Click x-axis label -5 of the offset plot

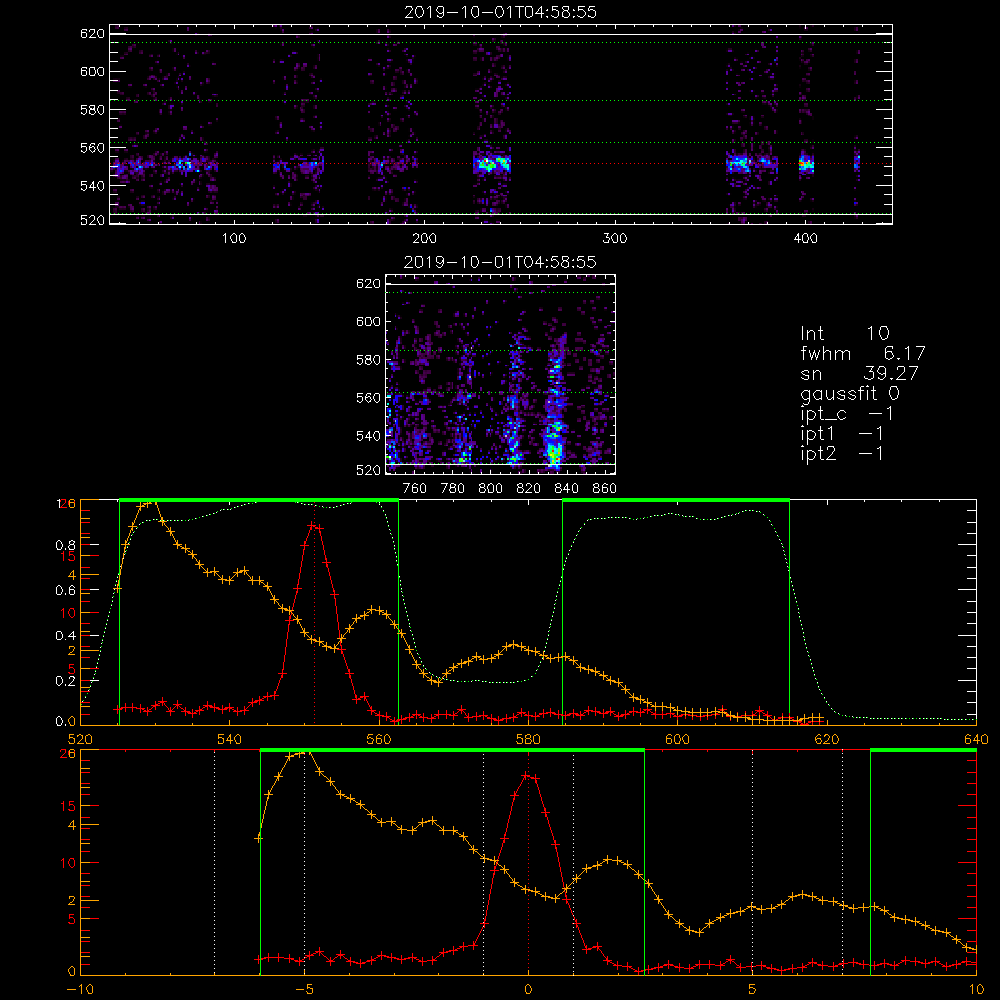[304, 990]
